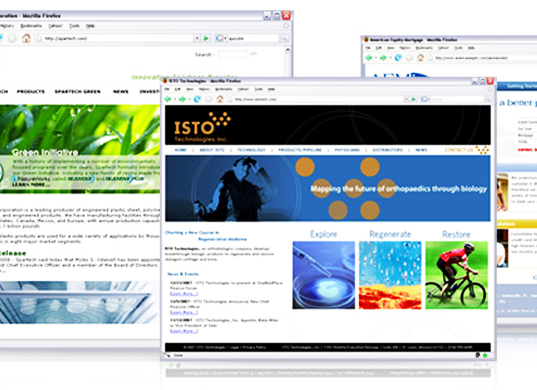
Task: Click the Spartech site Search input field
Action: pos(233,54)
